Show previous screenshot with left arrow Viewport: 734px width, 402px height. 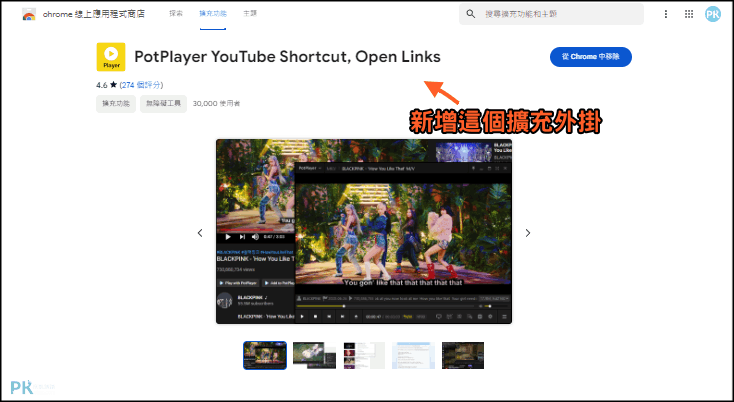click(x=200, y=233)
